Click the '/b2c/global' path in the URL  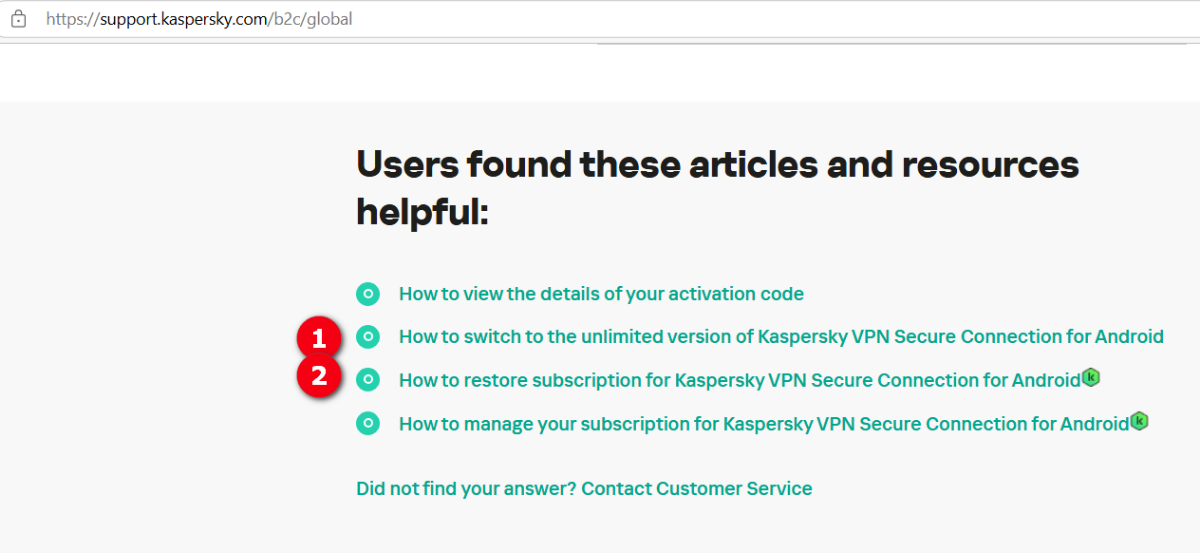click(316, 19)
